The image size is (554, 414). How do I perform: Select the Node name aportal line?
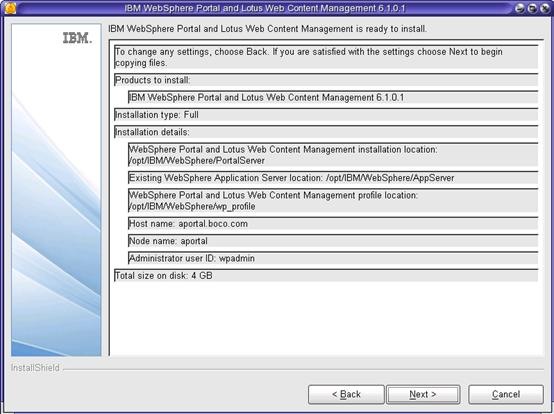click(333, 241)
